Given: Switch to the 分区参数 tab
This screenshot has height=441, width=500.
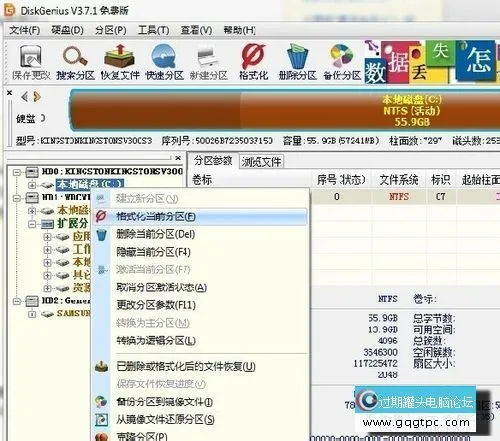Looking at the screenshot, I should [213, 161].
